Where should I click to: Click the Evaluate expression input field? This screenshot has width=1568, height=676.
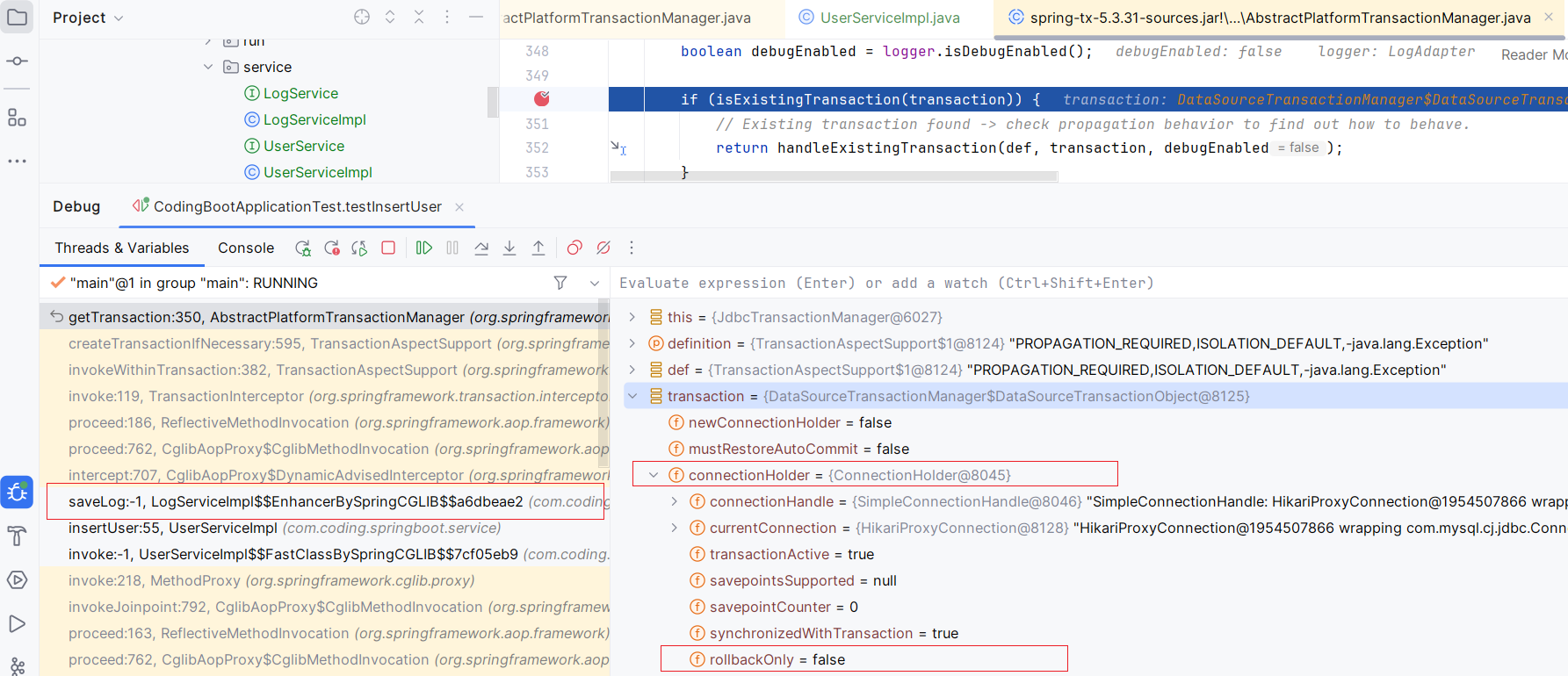tap(1089, 283)
